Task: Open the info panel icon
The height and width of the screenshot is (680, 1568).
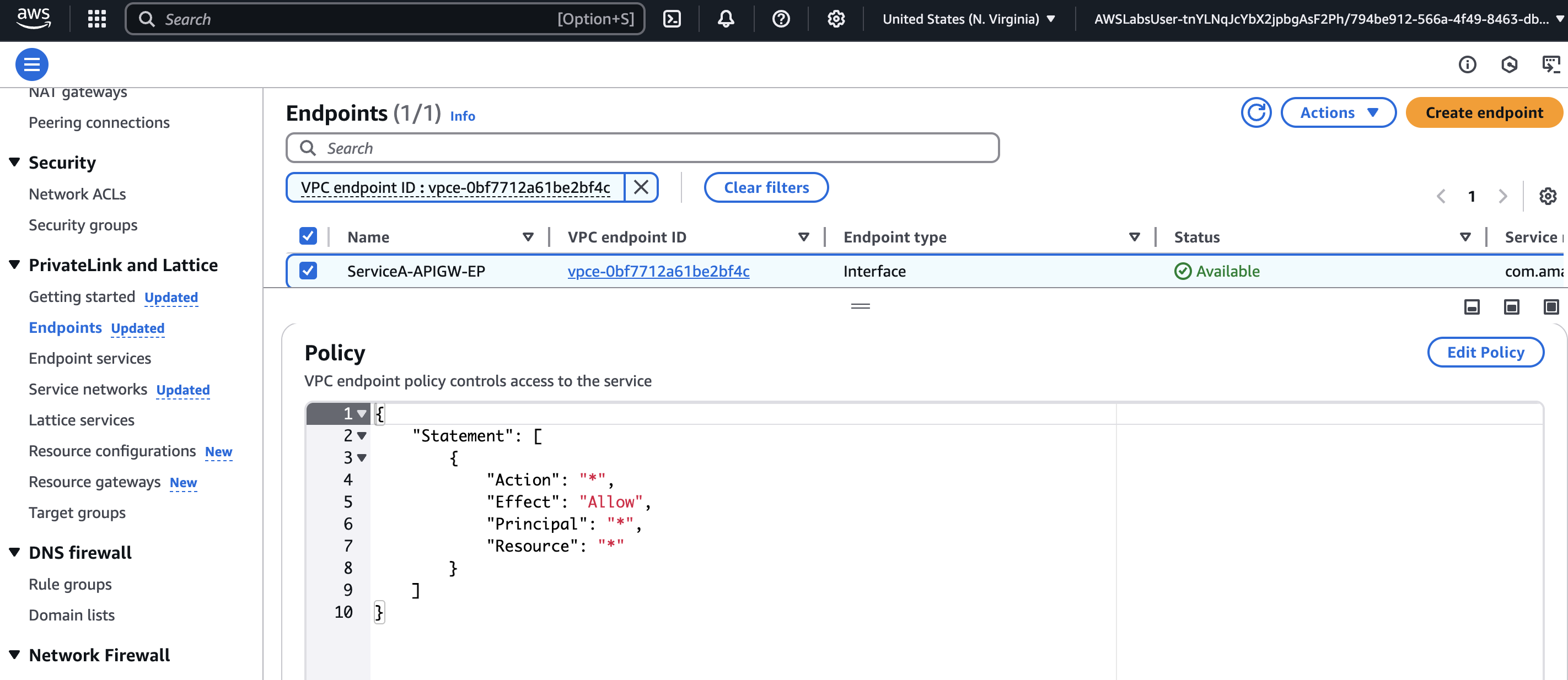Action: [x=1467, y=64]
